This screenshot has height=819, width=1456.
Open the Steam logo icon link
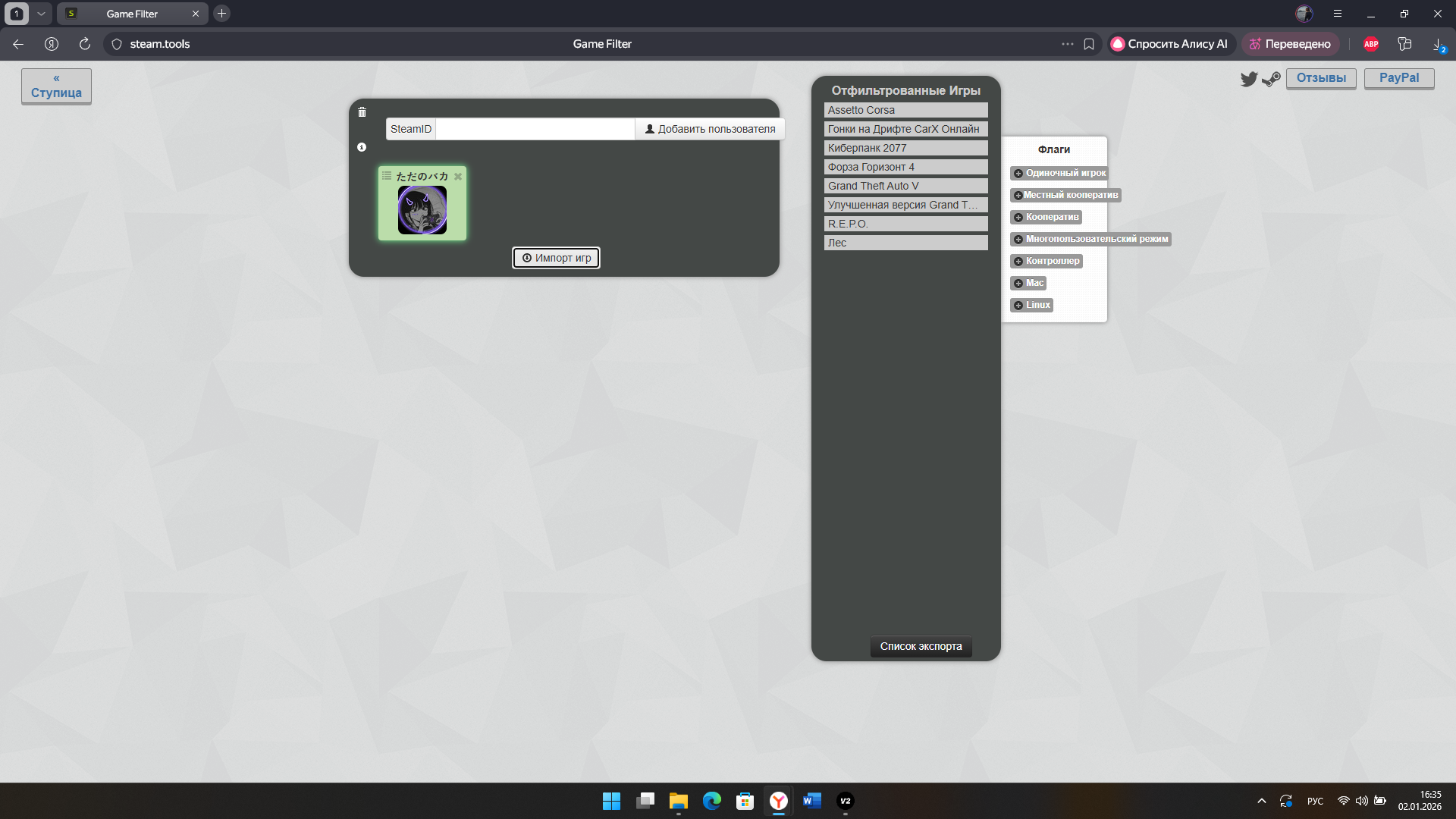click(1271, 79)
